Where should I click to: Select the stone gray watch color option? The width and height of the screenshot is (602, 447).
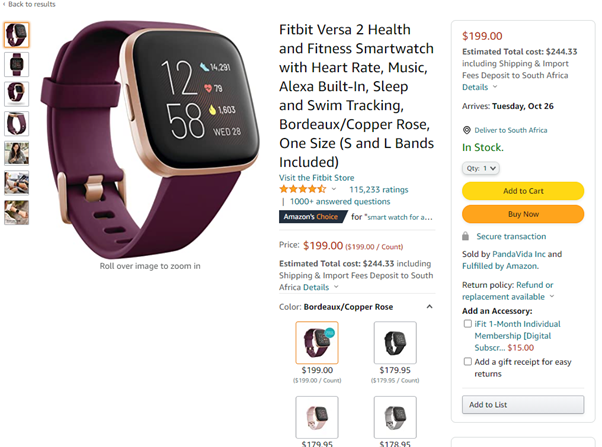click(395, 417)
